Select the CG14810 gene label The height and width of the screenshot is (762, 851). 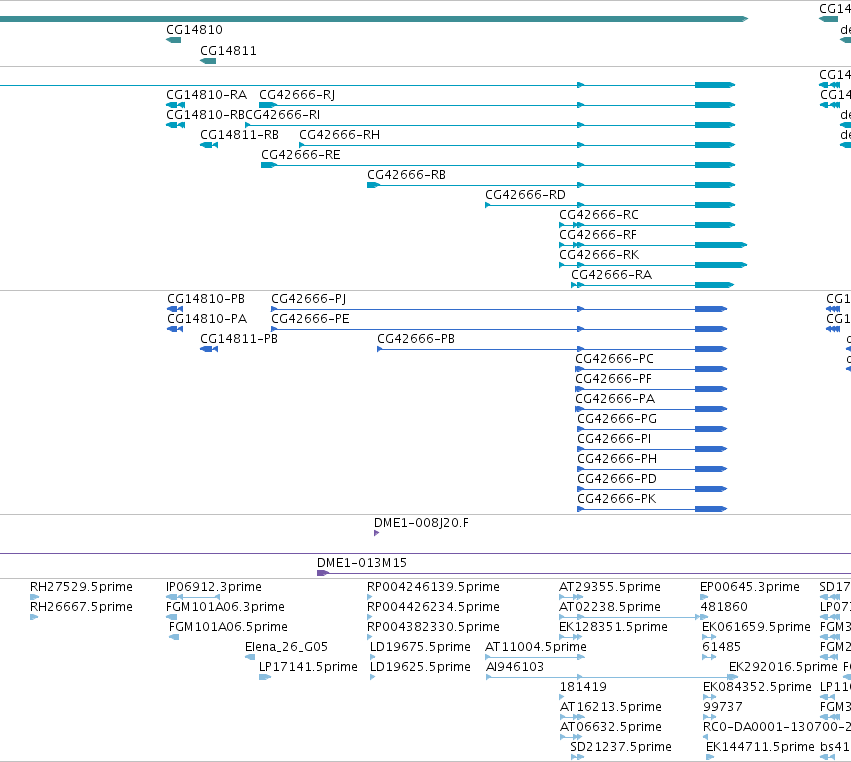[x=194, y=30]
